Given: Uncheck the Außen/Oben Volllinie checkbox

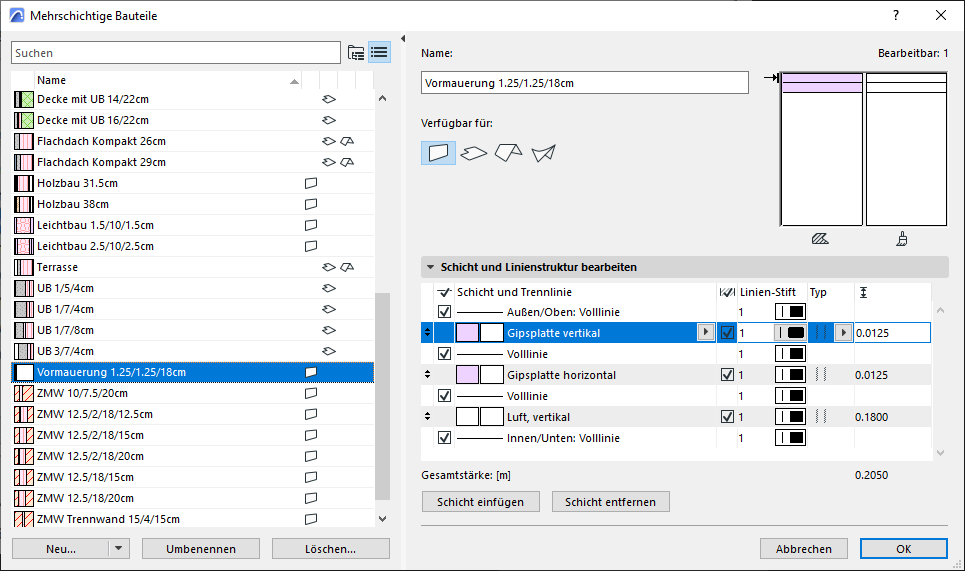Looking at the screenshot, I should point(445,312).
